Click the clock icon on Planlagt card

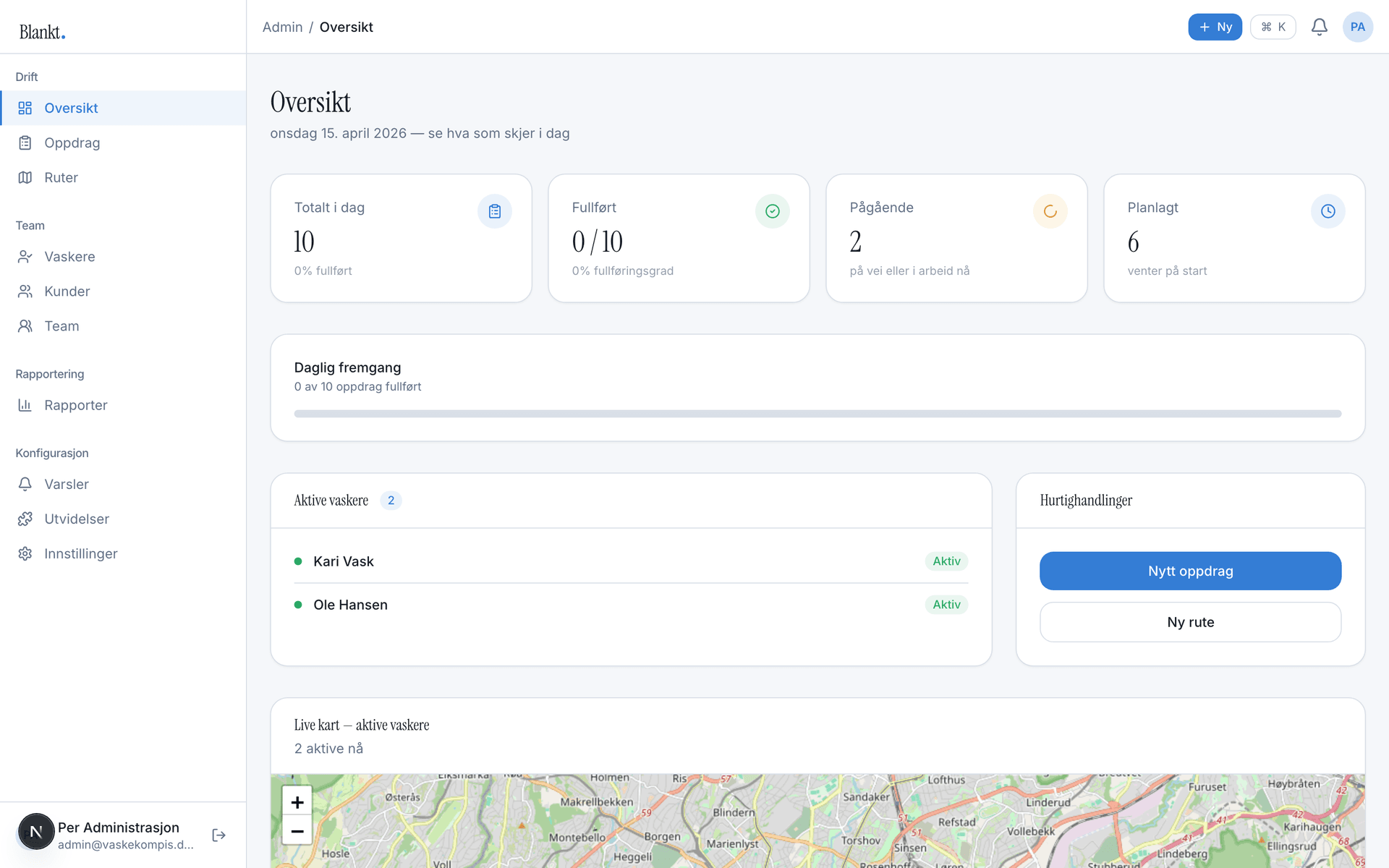click(x=1328, y=210)
